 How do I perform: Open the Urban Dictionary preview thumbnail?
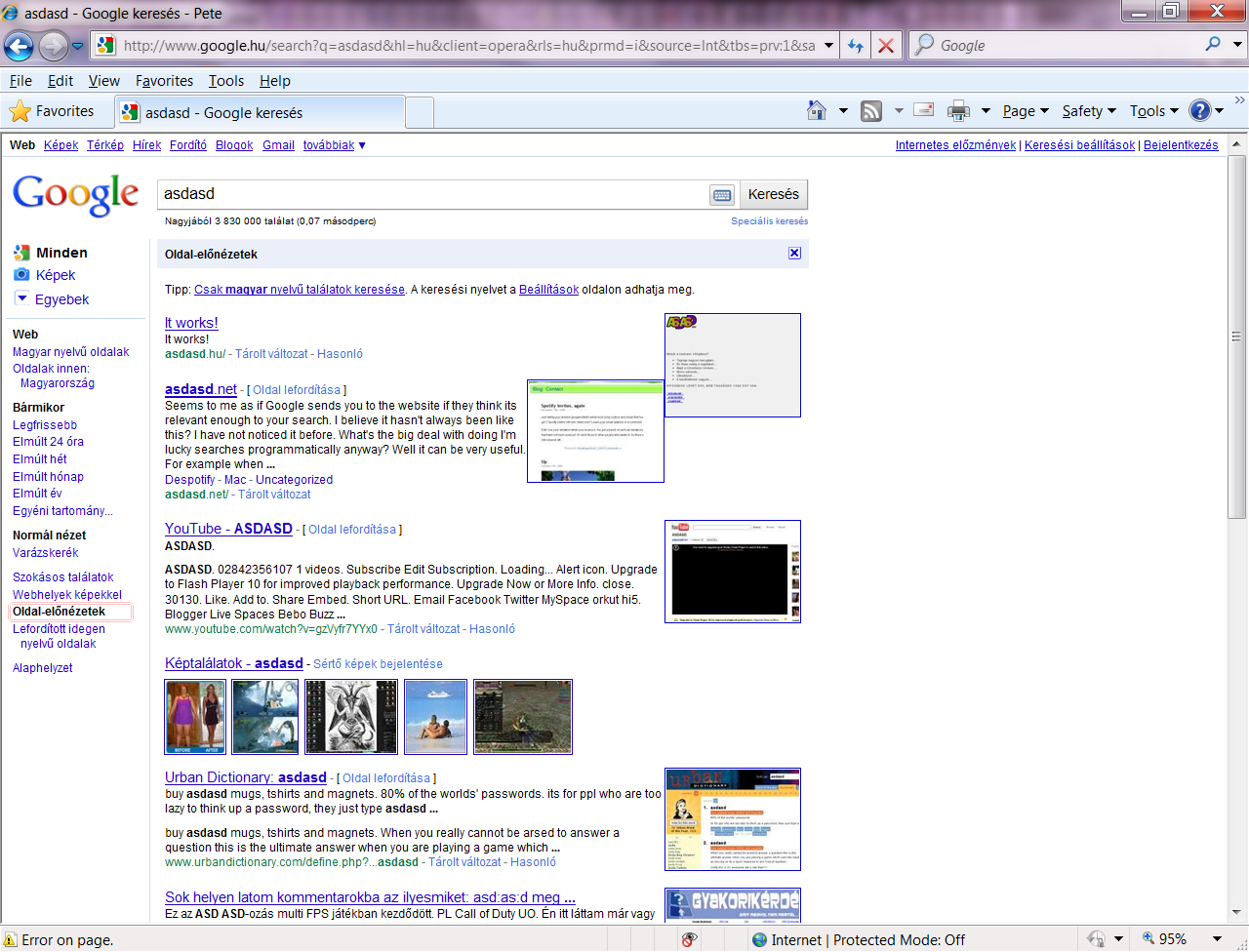tap(733, 819)
